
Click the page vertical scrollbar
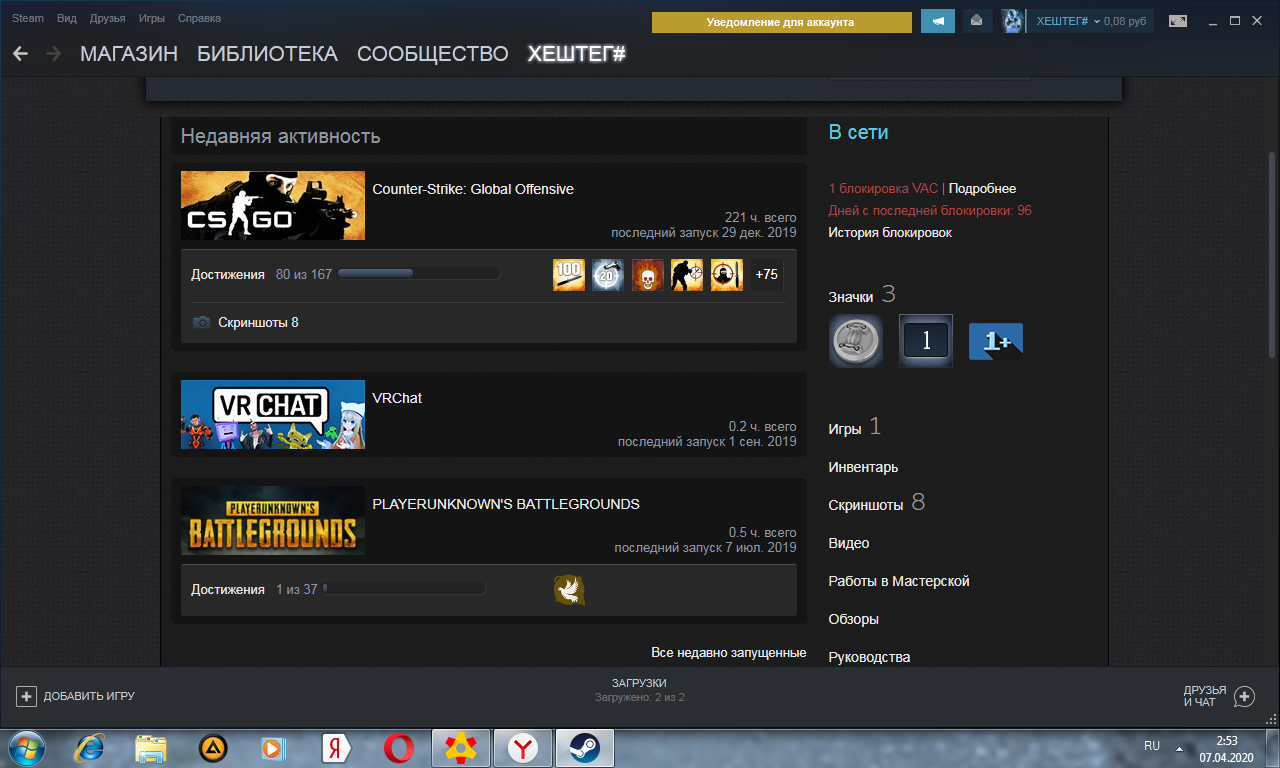coord(1272,255)
